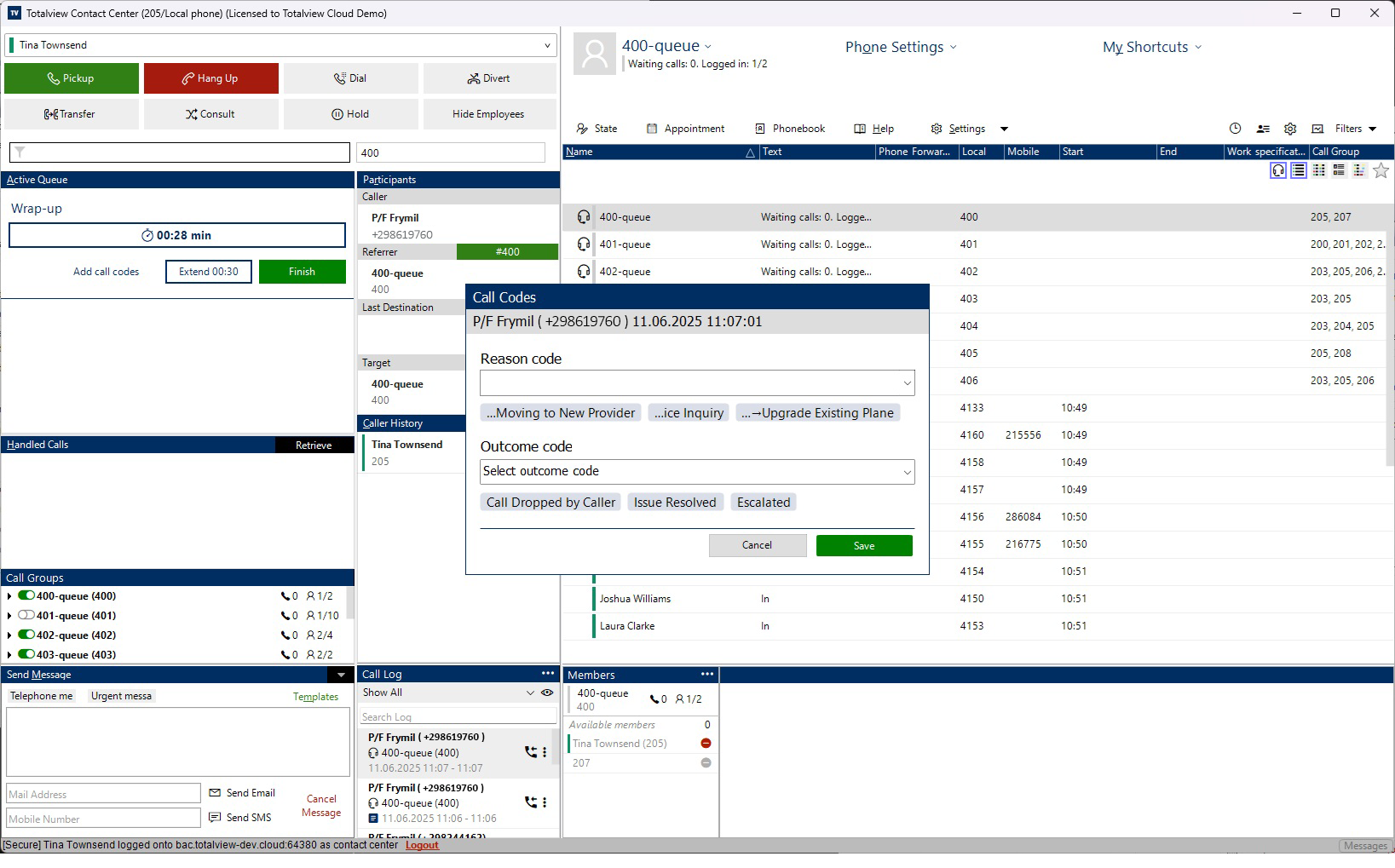Expand the 403-queue tree item in Call Groups

coord(9,655)
